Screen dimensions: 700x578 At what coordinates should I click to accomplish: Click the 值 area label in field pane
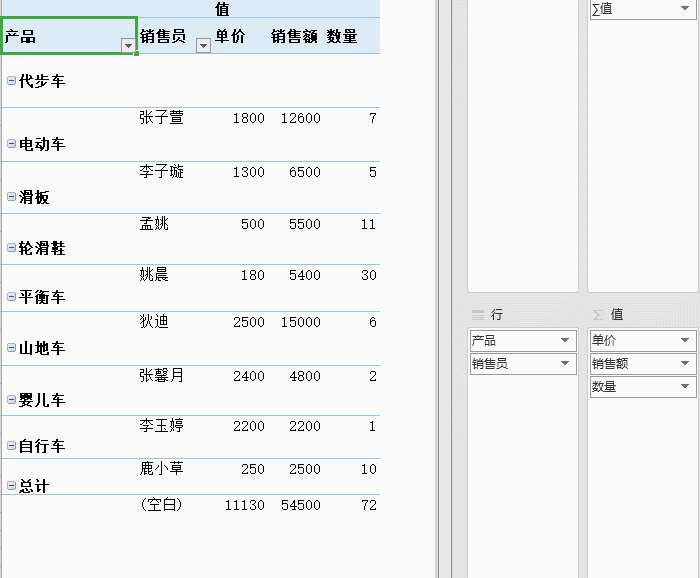click(617, 314)
